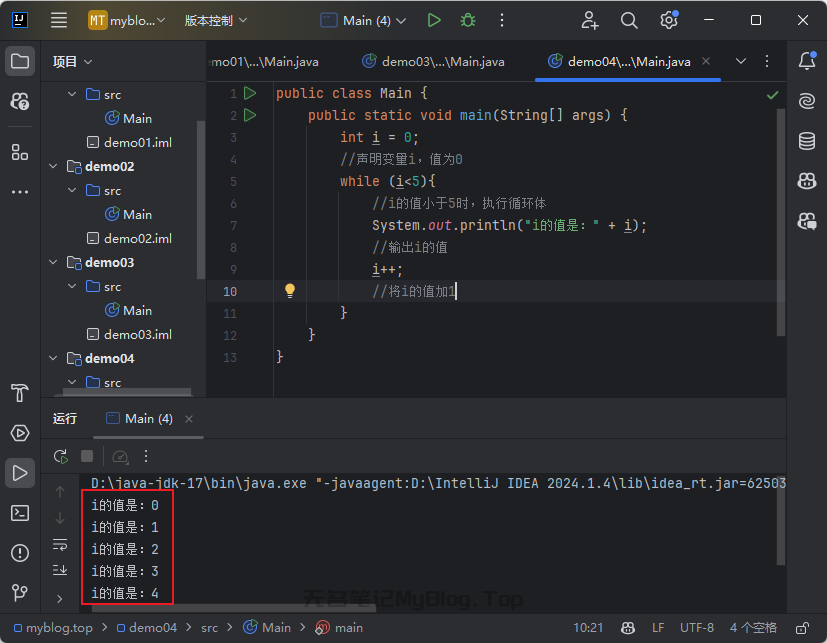Collapse the demo02 module node
The height and width of the screenshot is (643, 827).
[x=53, y=166]
